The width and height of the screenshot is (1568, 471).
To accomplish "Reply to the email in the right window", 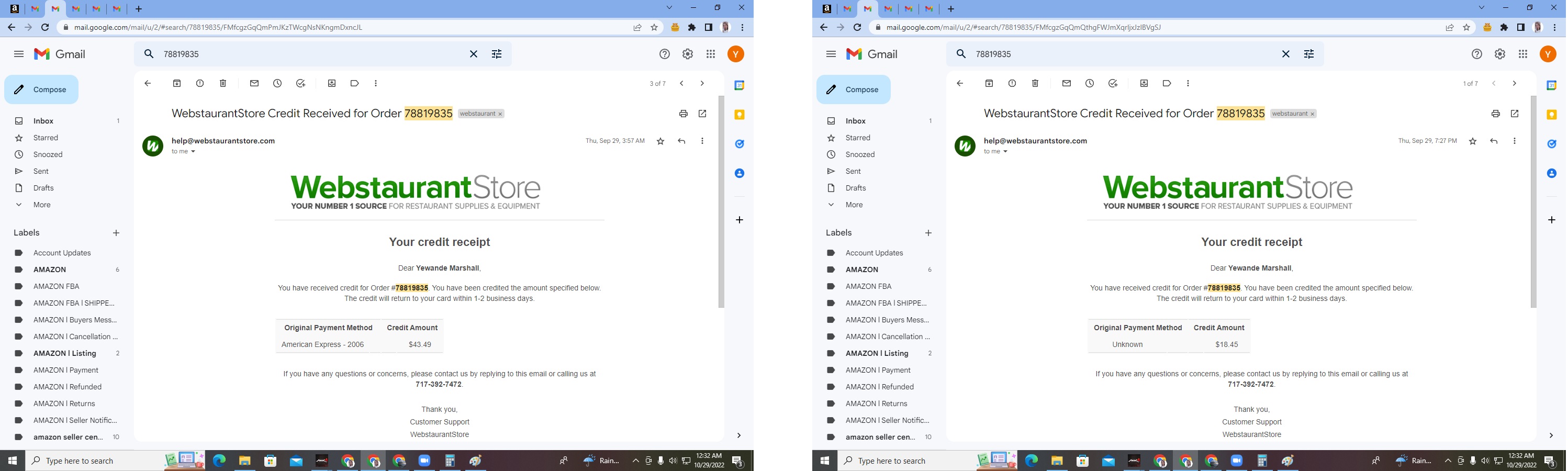I will [x=1494, y=141].
